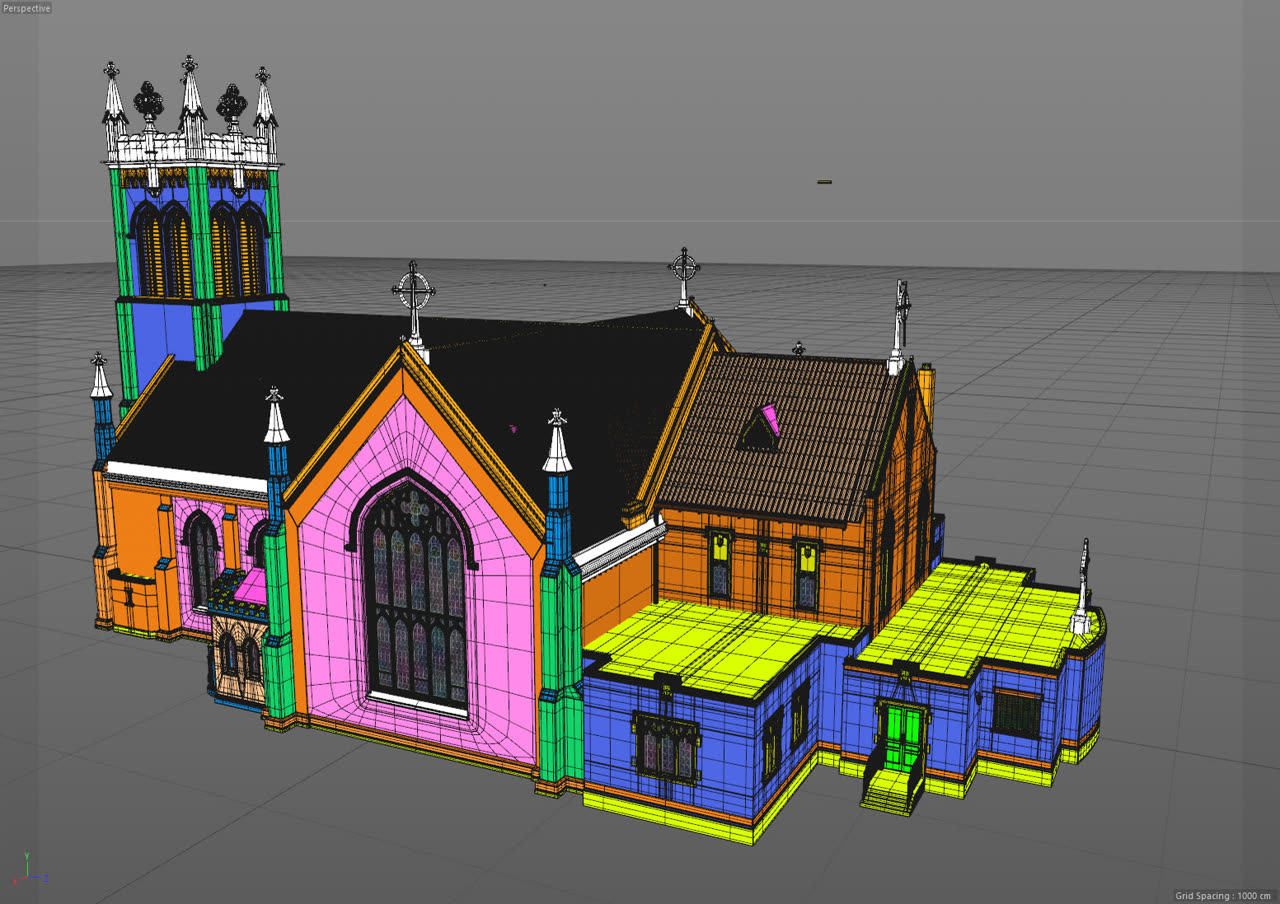Click the white crenellated parapet on the tower

192,150
